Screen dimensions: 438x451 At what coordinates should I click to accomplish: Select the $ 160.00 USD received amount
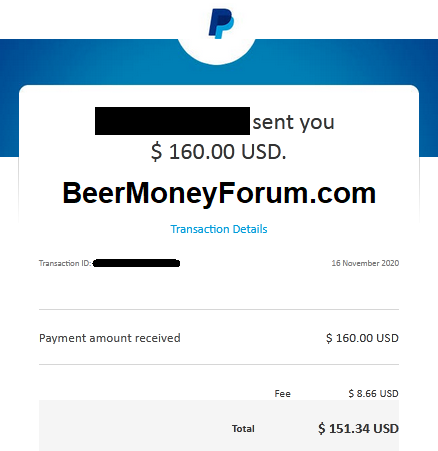click(362, 338)
